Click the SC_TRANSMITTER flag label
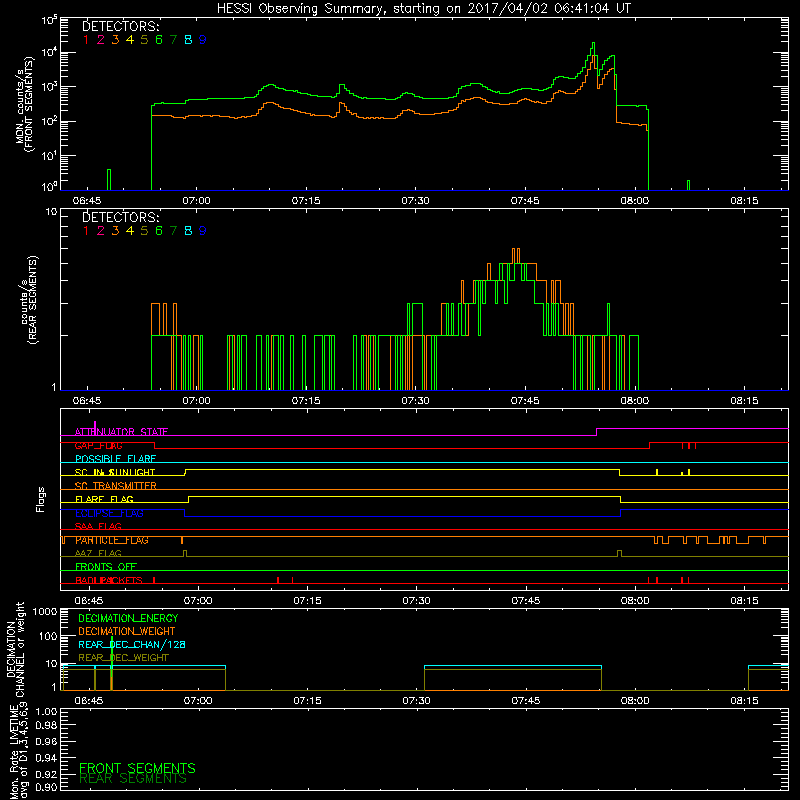Image resolution: width=800 pixels, height=800 pixels. tap(116, 486)
